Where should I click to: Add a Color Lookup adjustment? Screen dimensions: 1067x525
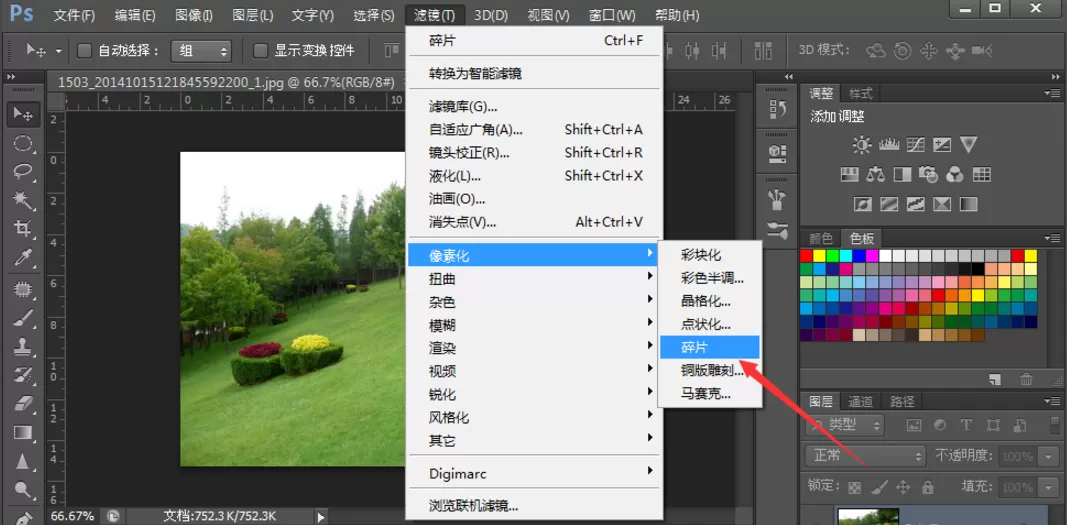click(981, 174)
